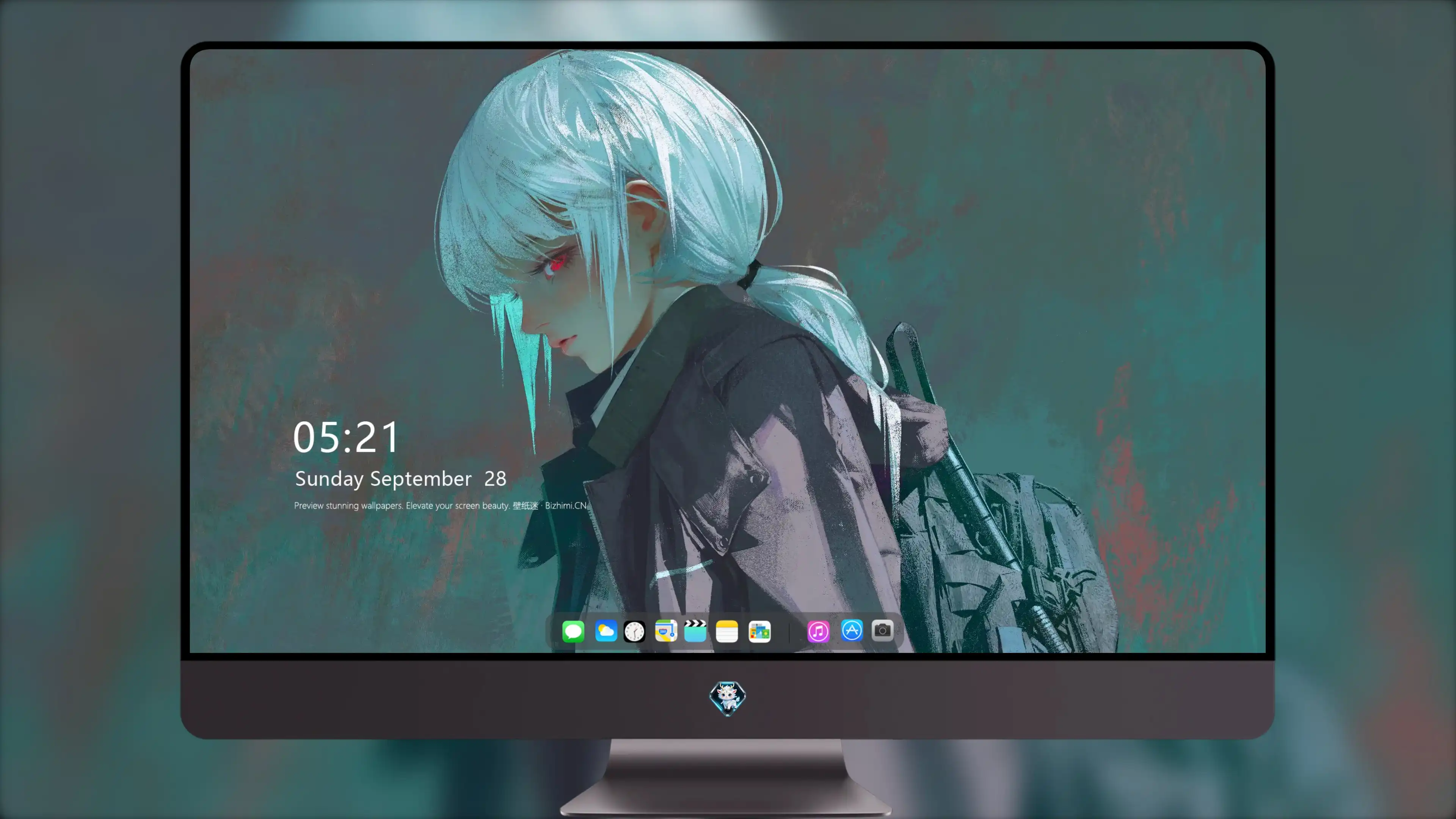The width and height of the screenshot is (1456, 819).
Task: Click the 'Preview stunning wallpapers' tagline text
Action: (x=440, y=505)
